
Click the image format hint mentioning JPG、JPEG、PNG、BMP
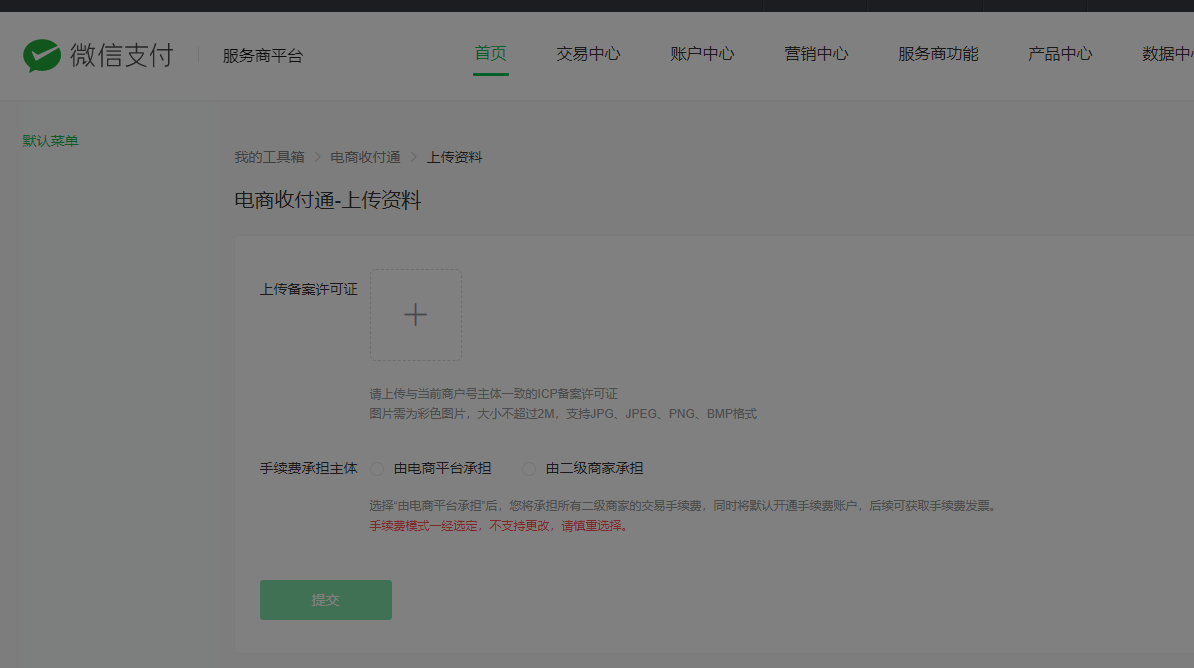click(563, 414)
